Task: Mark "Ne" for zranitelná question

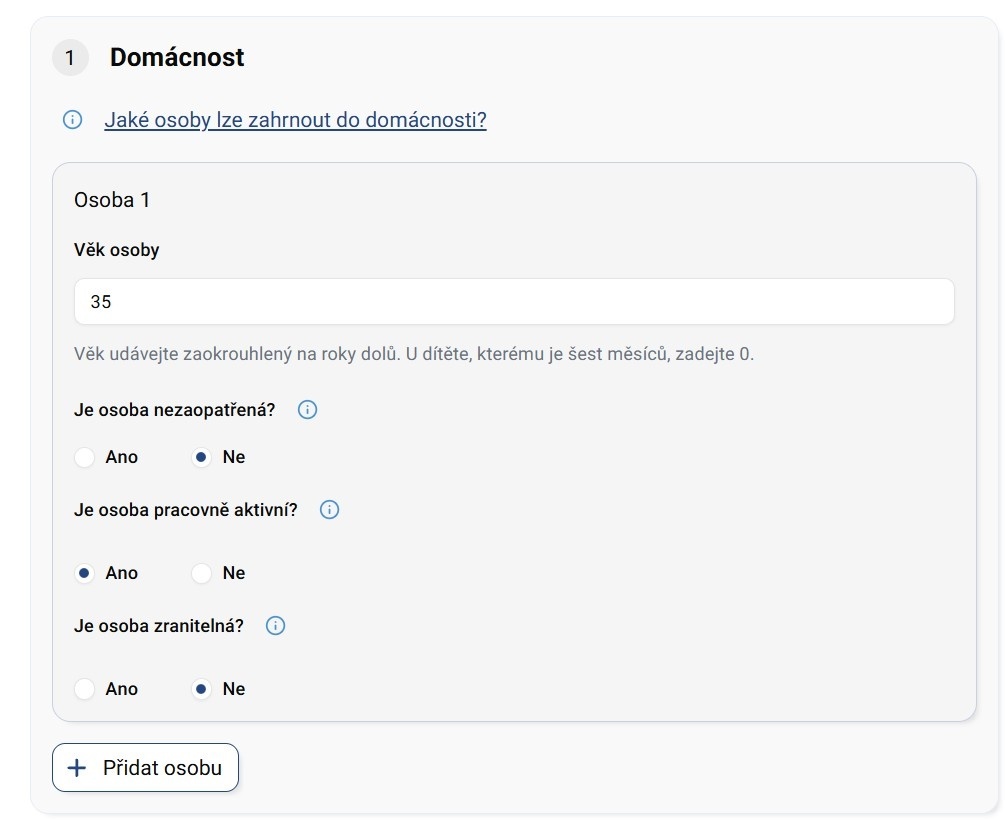Action: pyautogui.click(x=202, y=689)
